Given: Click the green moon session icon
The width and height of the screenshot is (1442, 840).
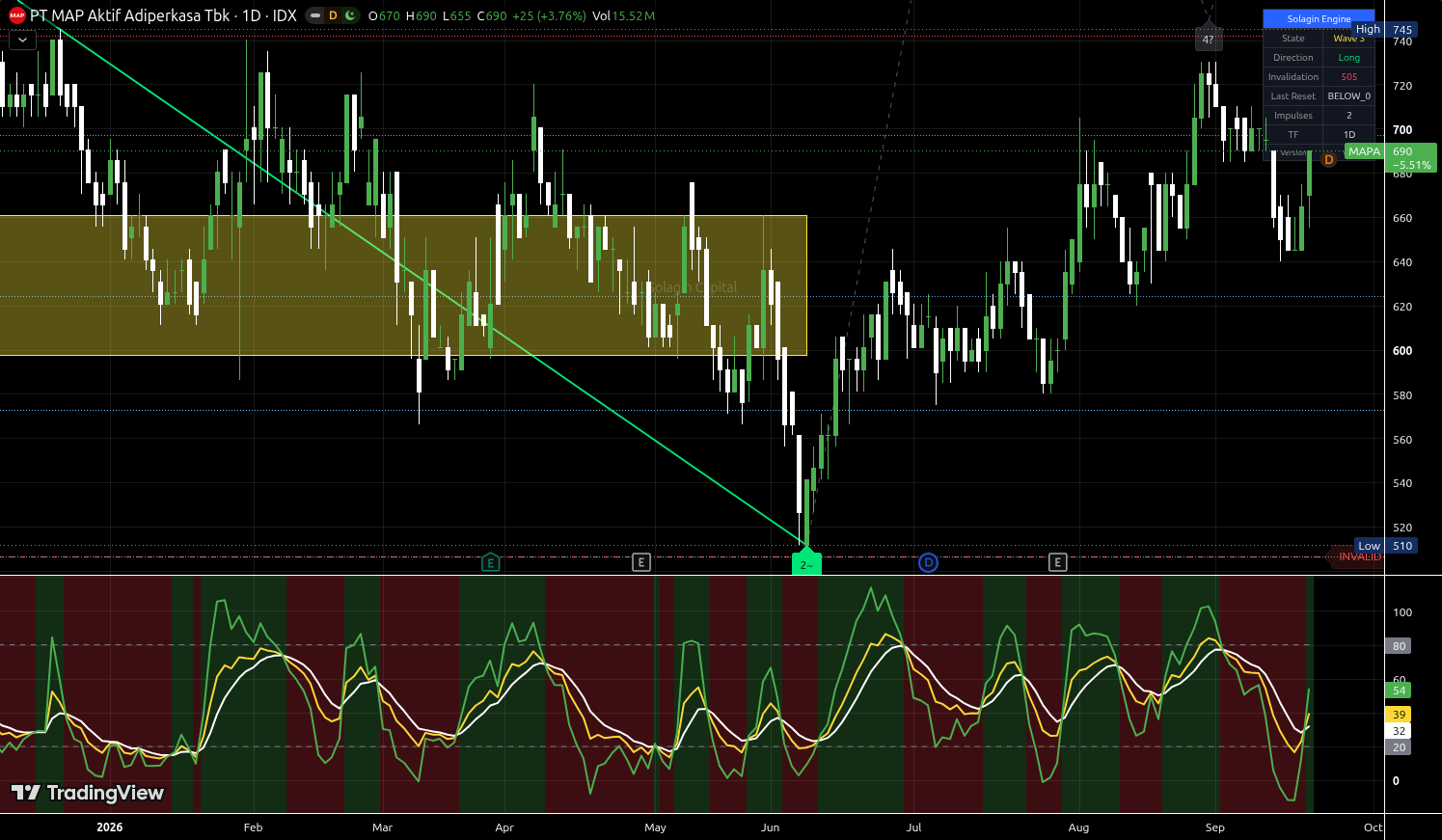Looking at the screenshot, I should click(x=349, y=15).
